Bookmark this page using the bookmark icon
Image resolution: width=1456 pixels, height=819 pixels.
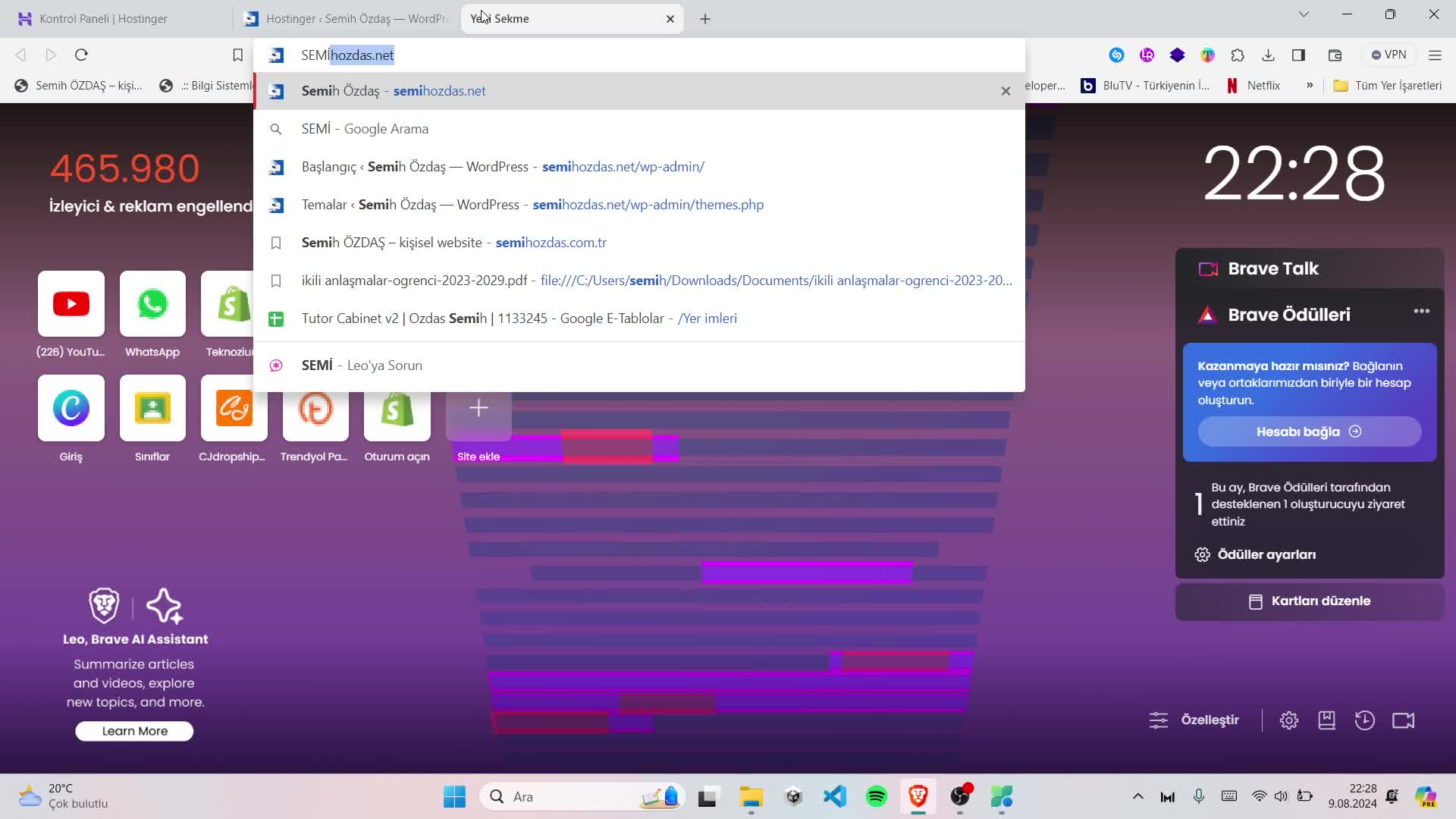pyautogui.click(x=237, y=55)
